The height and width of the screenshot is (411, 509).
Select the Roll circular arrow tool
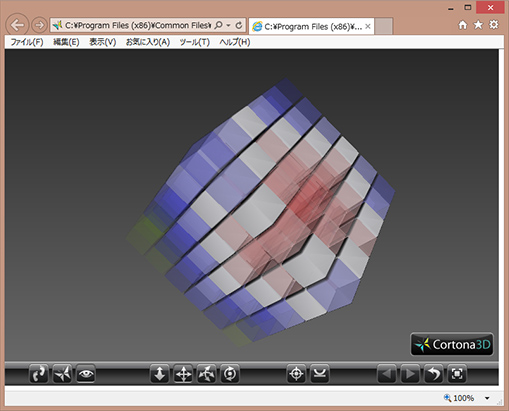point(230,374)
